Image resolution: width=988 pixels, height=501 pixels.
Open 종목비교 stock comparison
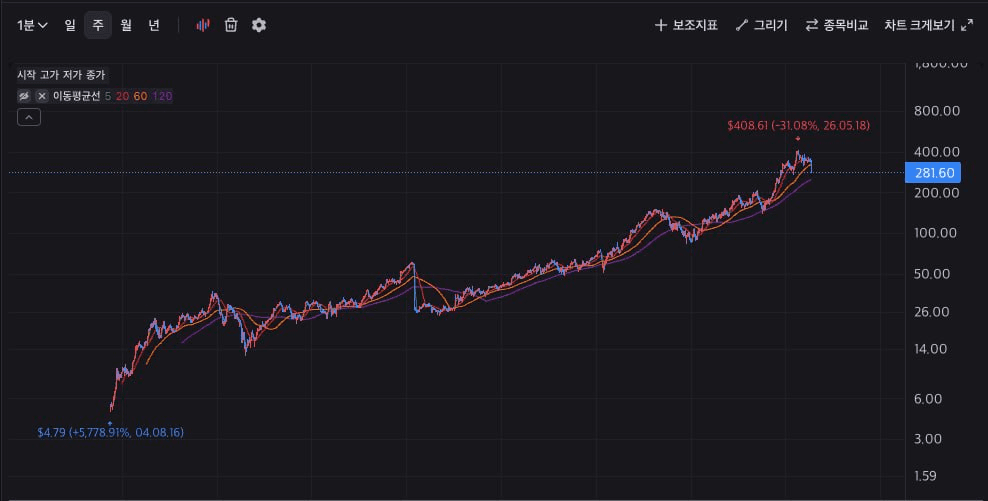[x=837, y=25]
